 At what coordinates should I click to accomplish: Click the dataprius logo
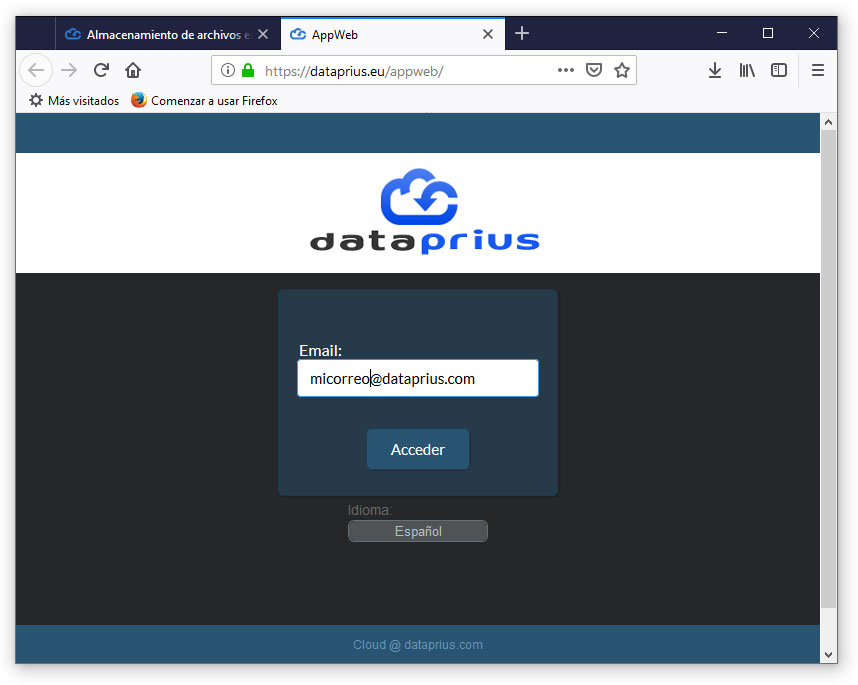click(425, 211)
